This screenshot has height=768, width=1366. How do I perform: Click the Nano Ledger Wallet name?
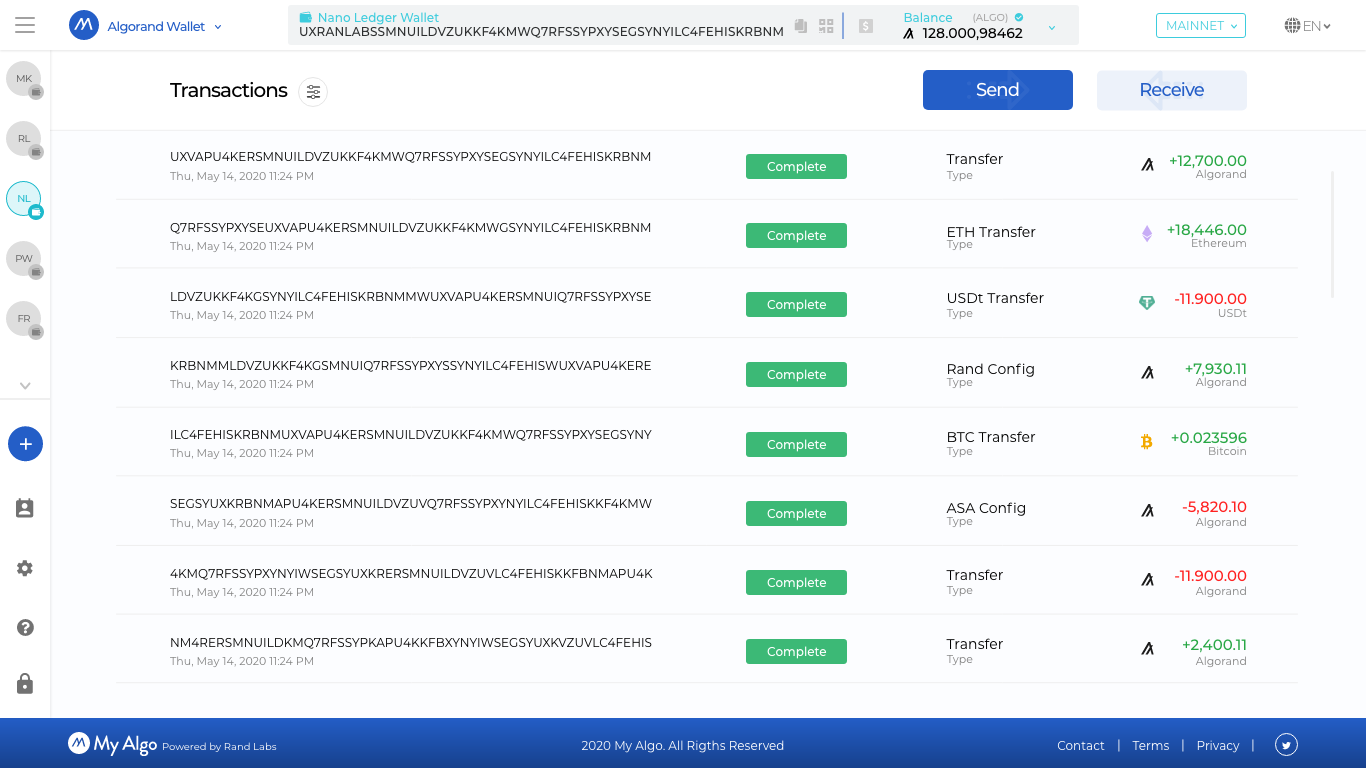[x=378, y=17]
